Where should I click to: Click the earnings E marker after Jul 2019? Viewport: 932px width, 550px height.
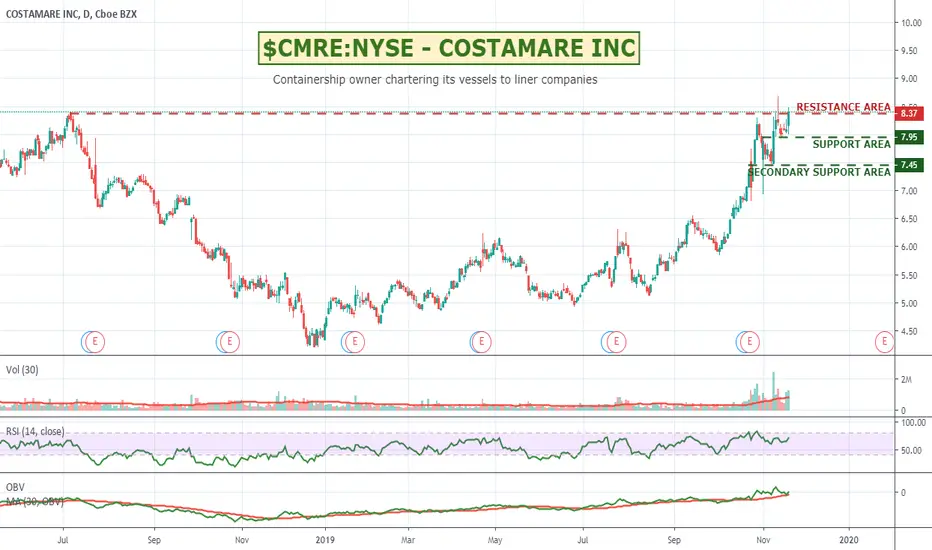click(x=616, y=342)
